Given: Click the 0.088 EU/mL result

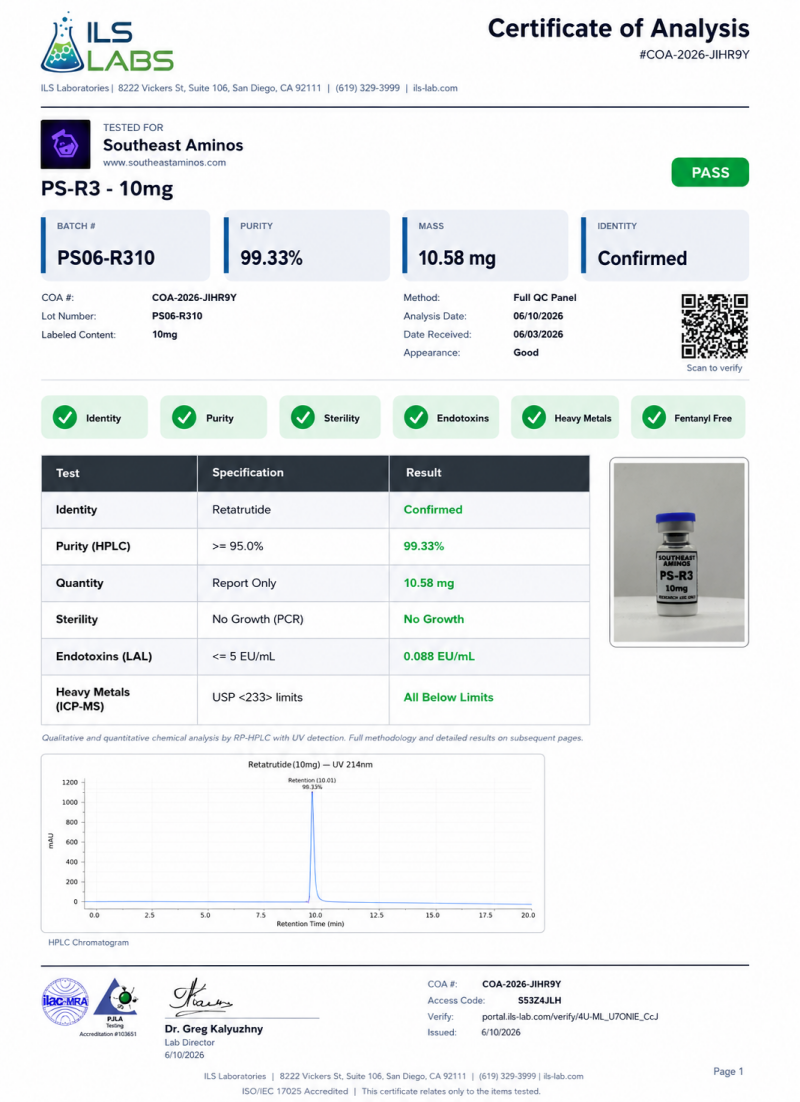Looking at the screenshot, I should point(439,656).
